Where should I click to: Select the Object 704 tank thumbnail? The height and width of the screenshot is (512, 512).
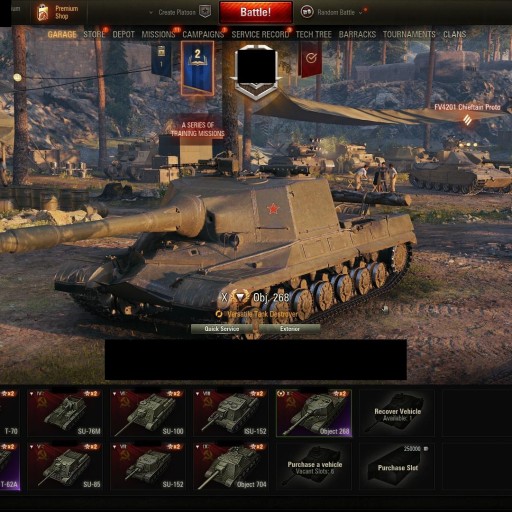tap(231, 466)
